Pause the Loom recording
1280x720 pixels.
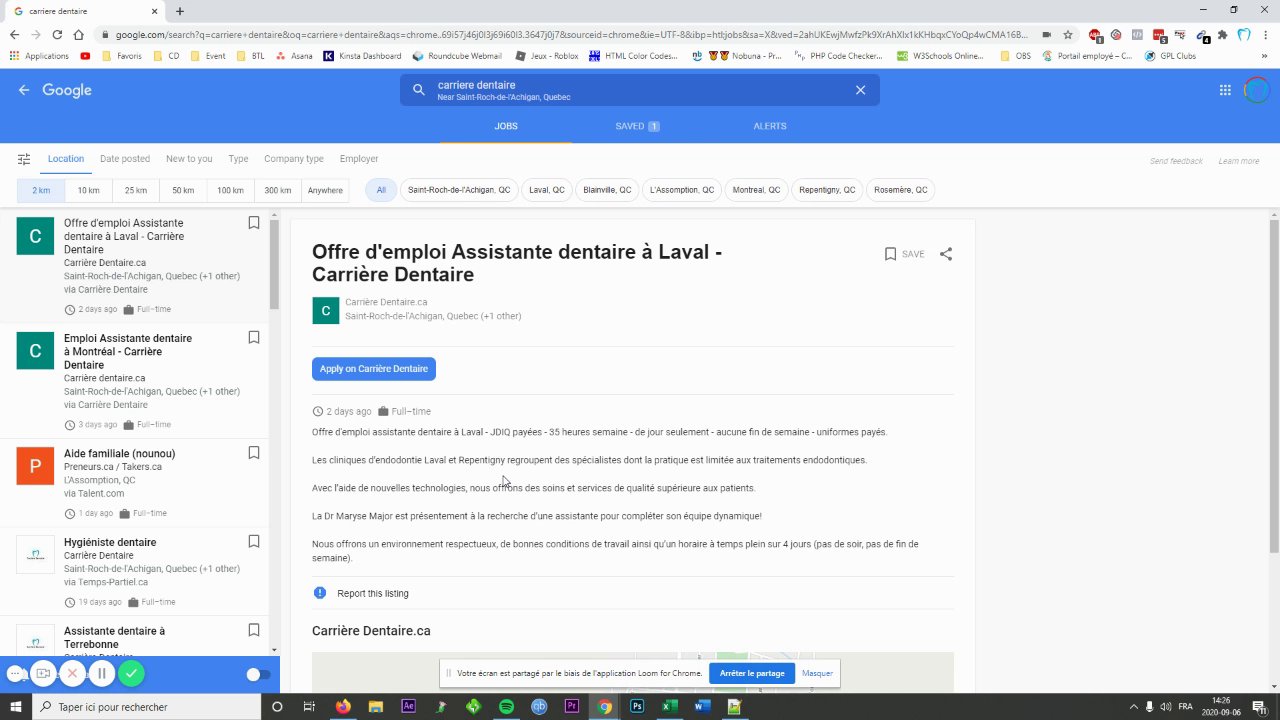coord(101,674)
